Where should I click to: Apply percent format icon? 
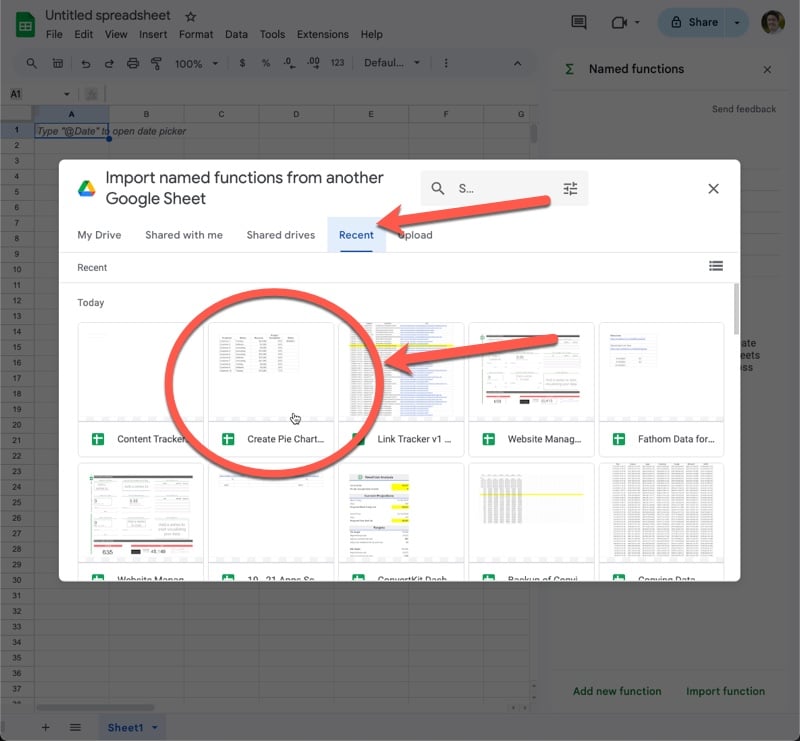(265, 63)
